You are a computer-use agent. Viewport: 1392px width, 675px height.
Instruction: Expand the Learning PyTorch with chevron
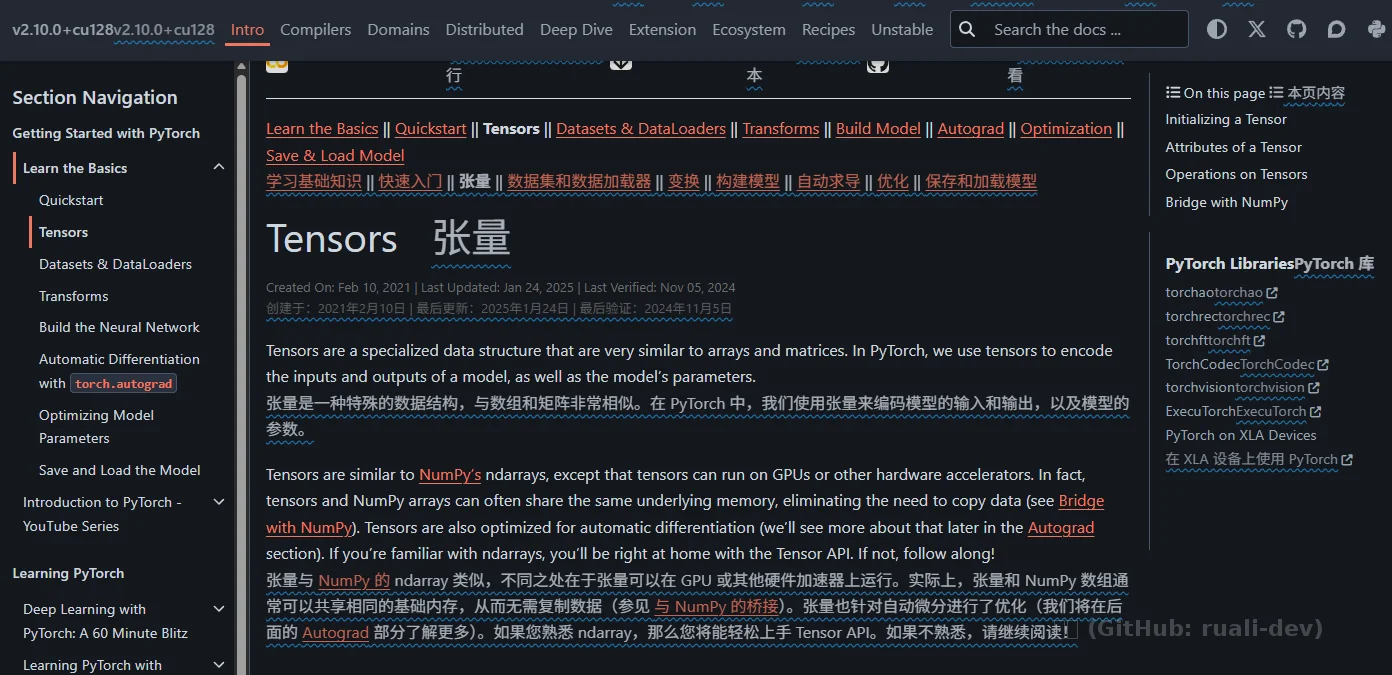pos(219,665)
